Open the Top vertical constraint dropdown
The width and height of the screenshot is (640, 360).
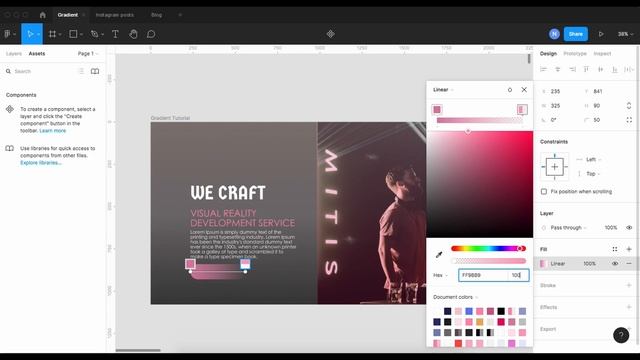click(593, 173)
